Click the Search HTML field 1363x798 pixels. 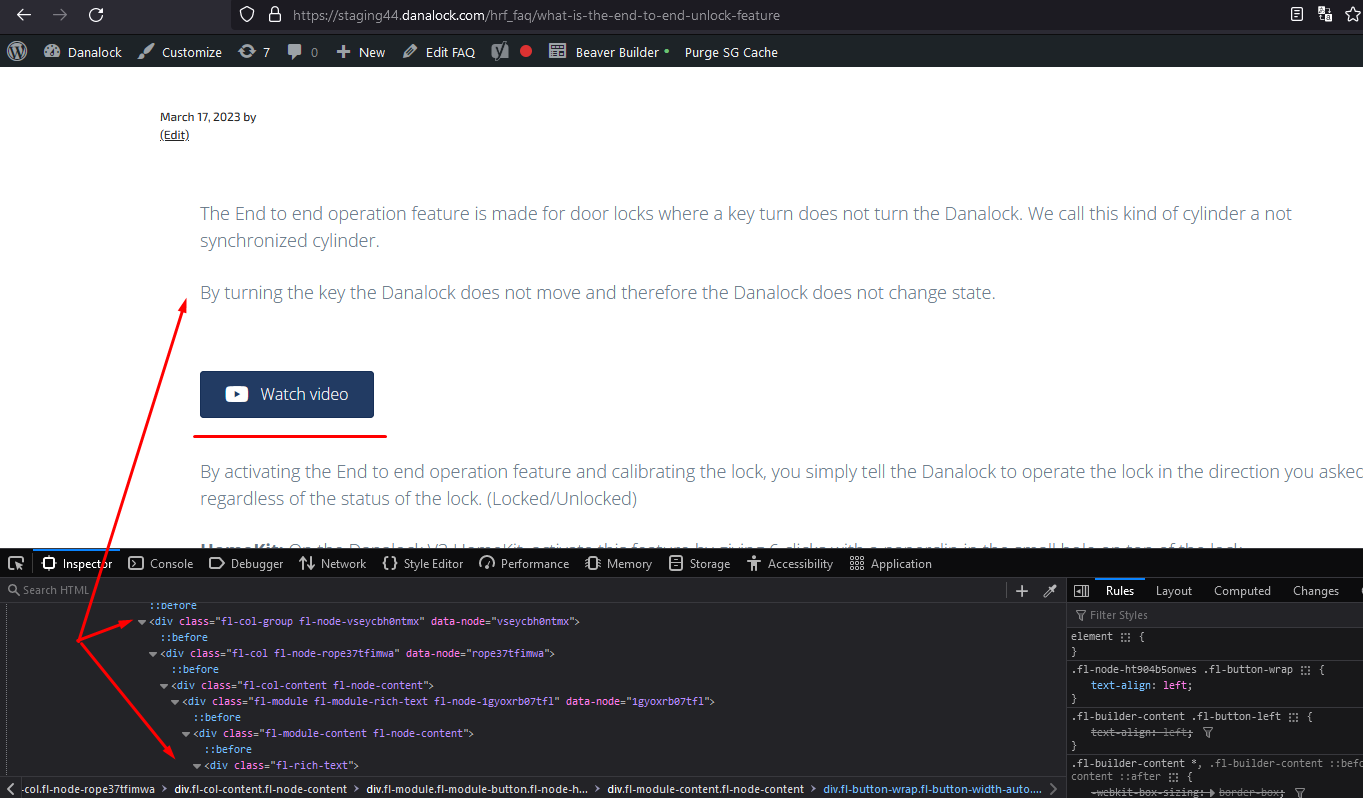pyautogui.click(x=505, y=590)
